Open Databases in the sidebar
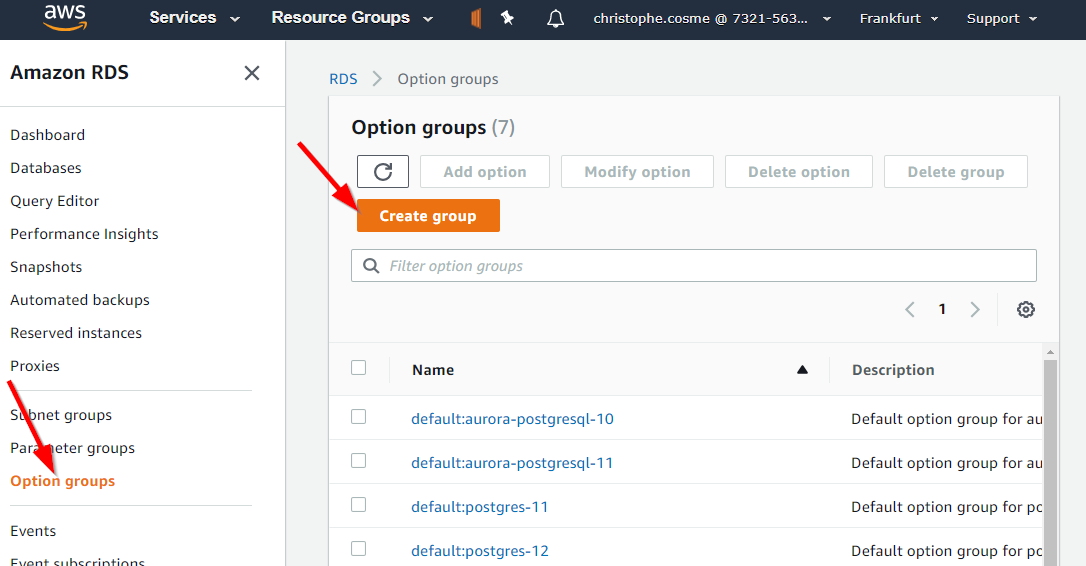 [x=46, y=168]
